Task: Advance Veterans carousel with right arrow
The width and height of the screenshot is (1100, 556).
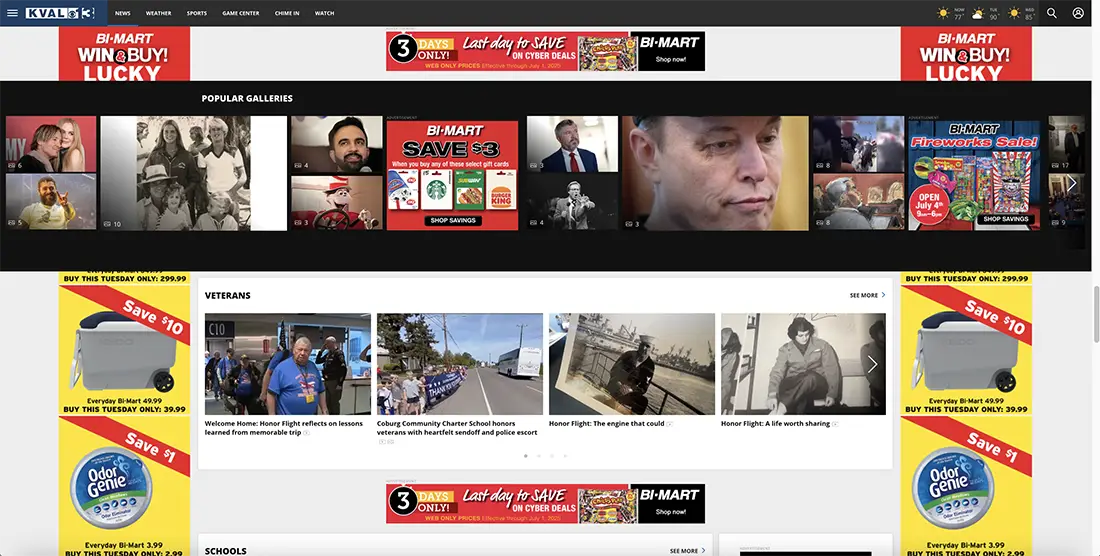Action: (872, 364)
